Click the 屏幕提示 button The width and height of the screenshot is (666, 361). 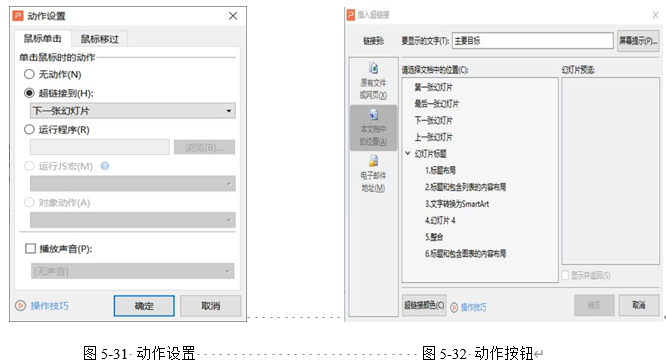click(x=638, y=41)
